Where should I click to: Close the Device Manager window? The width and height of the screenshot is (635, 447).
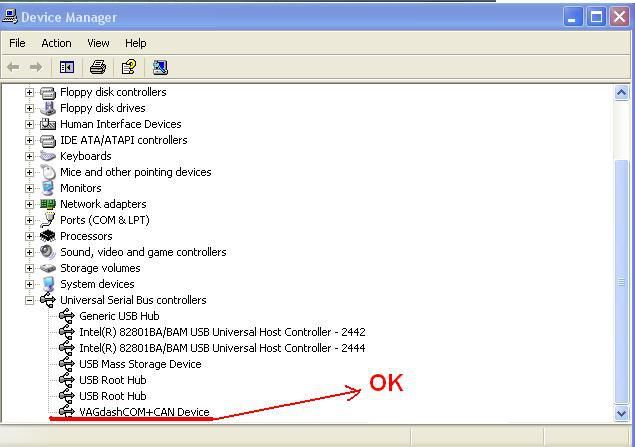tap(620, 17)
